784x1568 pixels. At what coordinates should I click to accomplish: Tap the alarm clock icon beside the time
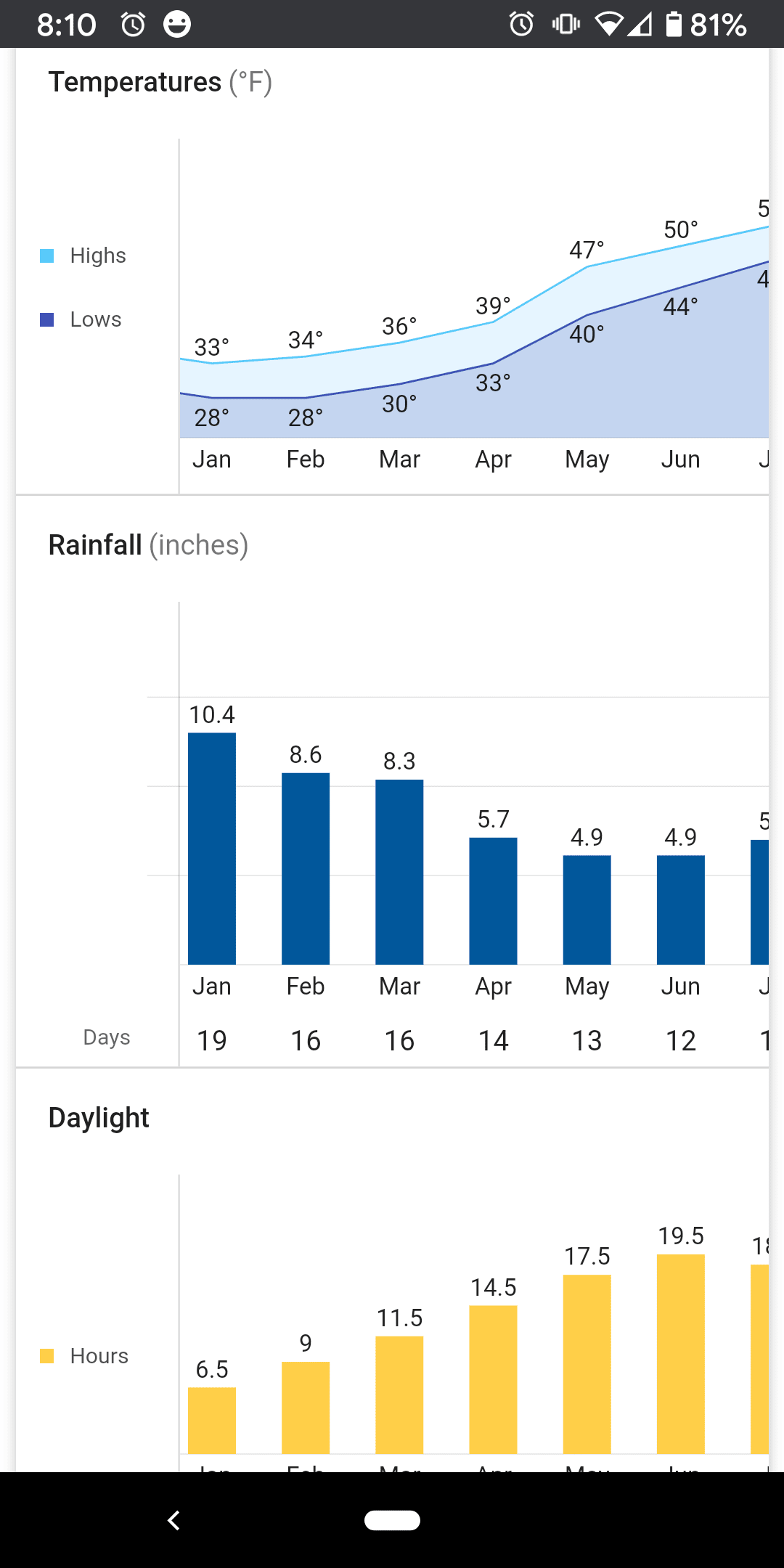[x=133, y=25]
